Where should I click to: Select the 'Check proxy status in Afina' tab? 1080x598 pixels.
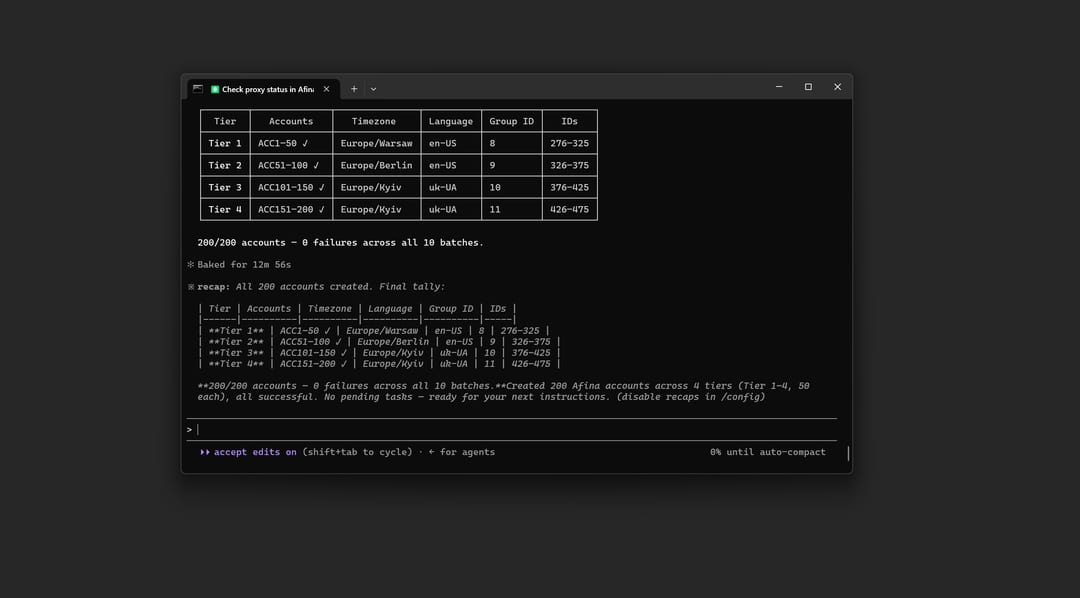point(262,89)
